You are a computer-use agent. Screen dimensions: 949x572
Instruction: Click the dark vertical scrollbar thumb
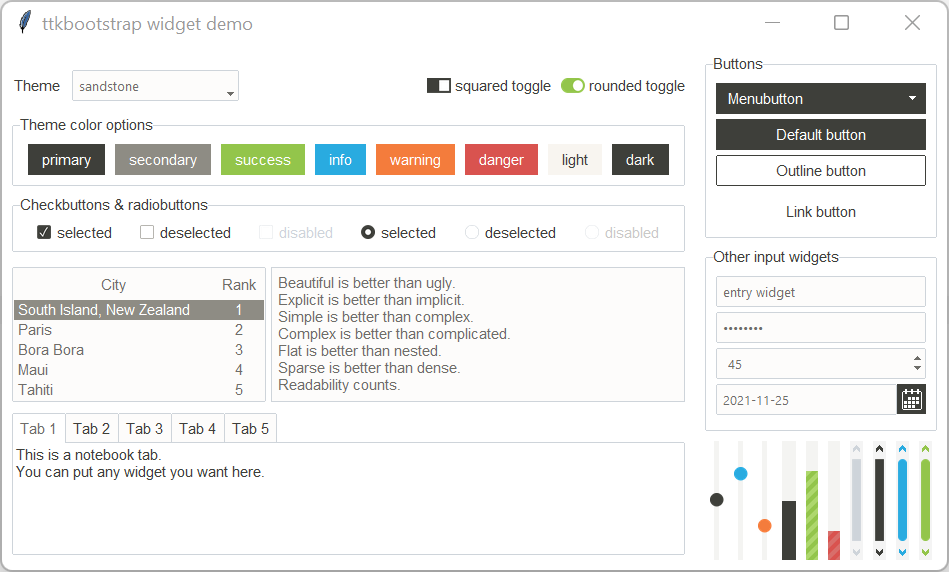coord(879,500)
